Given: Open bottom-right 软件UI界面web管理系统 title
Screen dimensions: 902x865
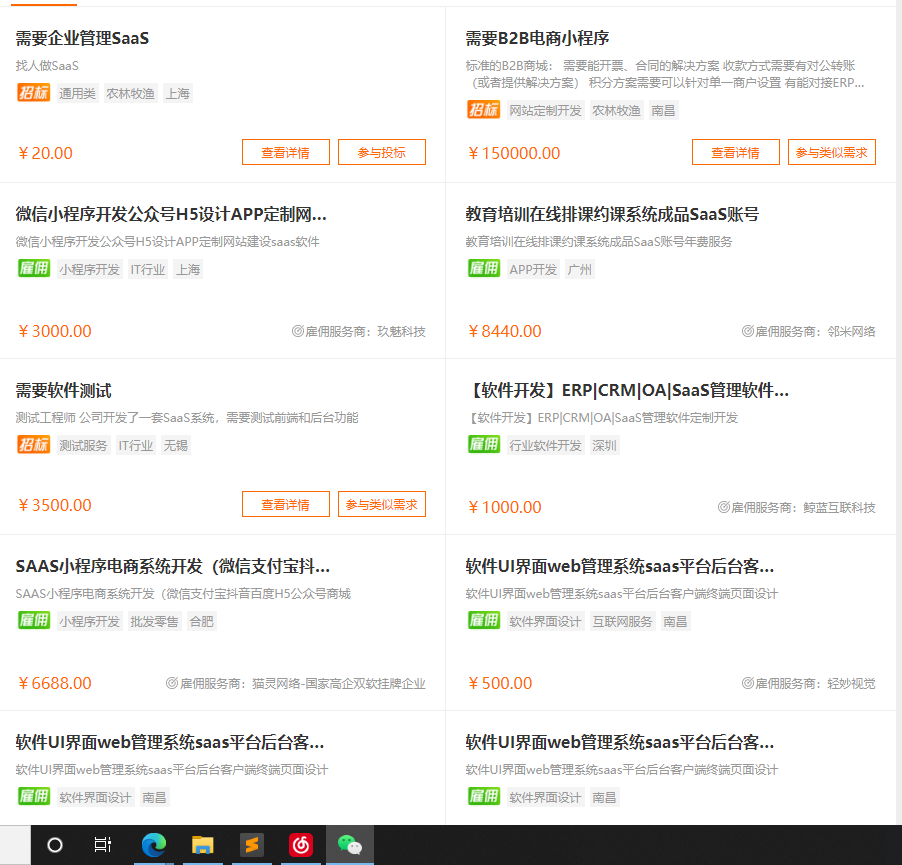Looking at the screenshot, I should click(x=620, y=742).
